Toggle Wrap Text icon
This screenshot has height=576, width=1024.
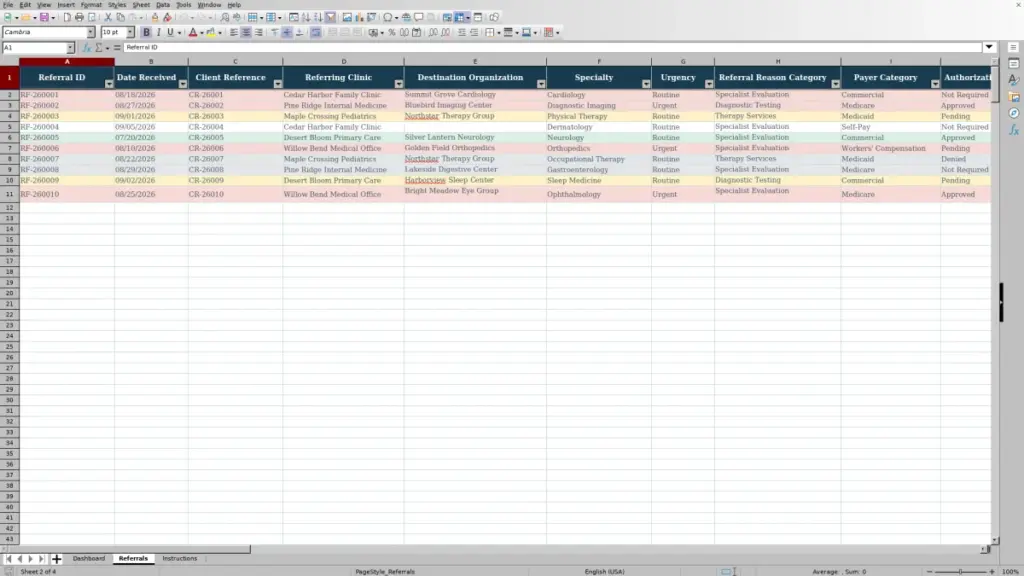click(316, 32)
